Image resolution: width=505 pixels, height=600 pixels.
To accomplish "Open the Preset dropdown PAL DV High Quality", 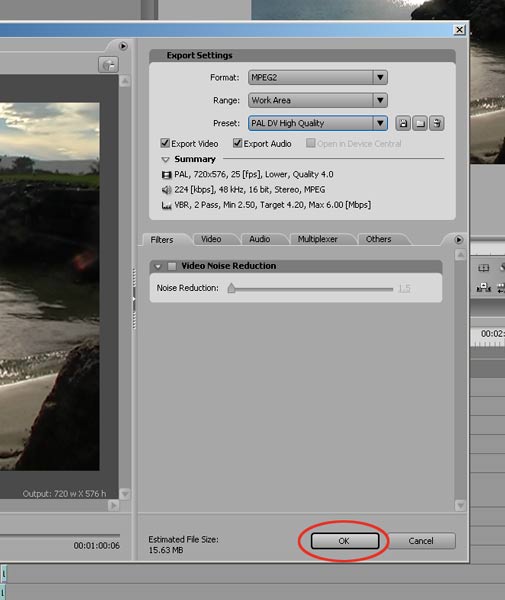I will 318,124.
